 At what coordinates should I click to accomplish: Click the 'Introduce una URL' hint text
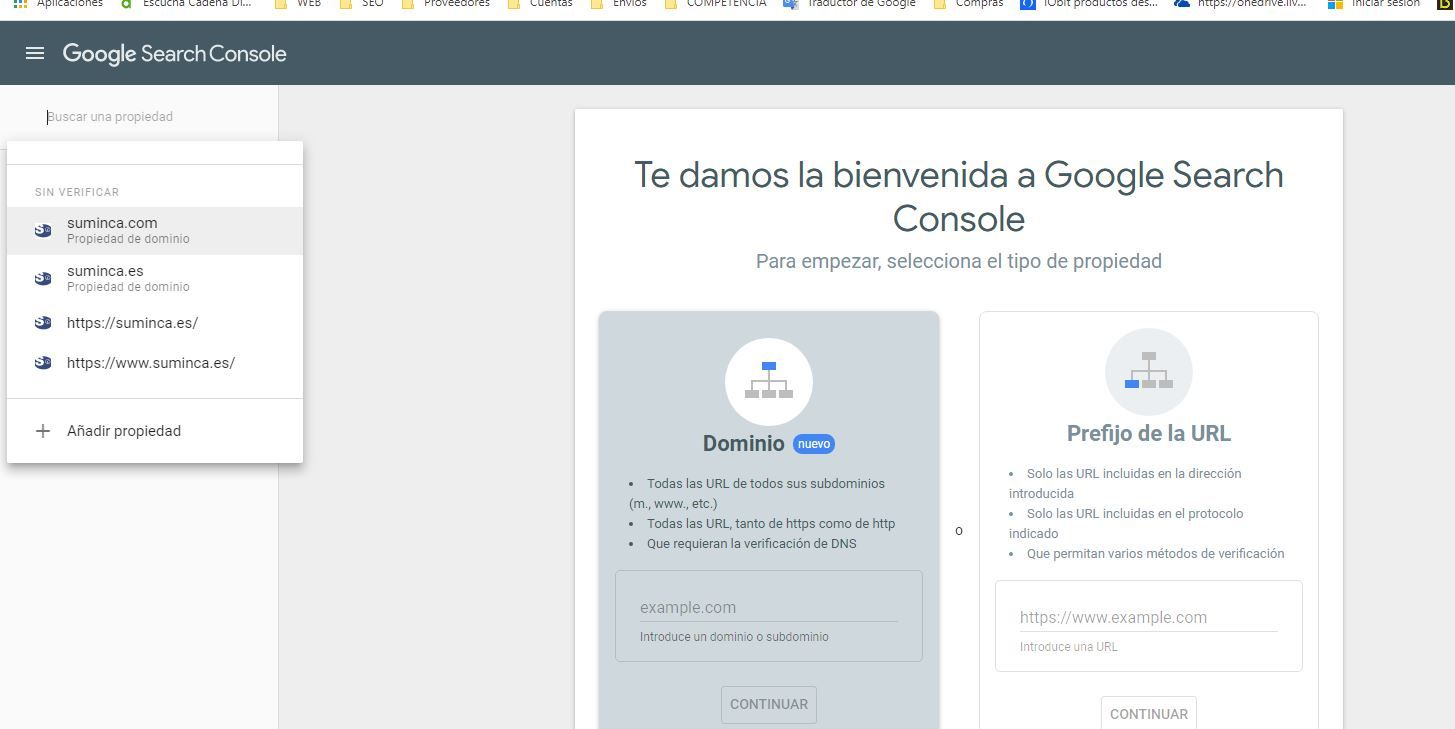(1069, 647)
